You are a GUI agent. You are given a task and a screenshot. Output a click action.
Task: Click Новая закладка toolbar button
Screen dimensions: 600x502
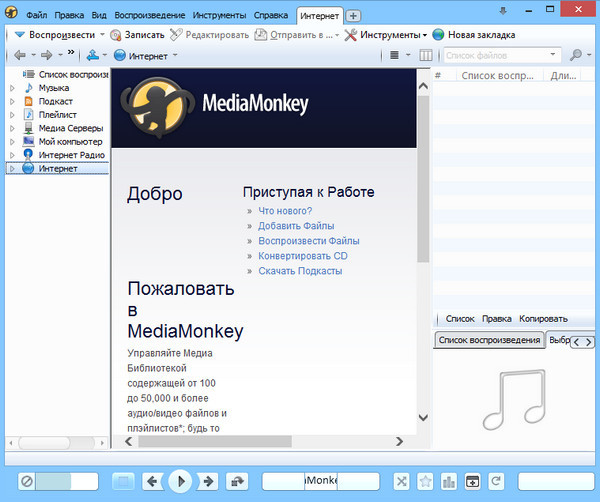481,35
